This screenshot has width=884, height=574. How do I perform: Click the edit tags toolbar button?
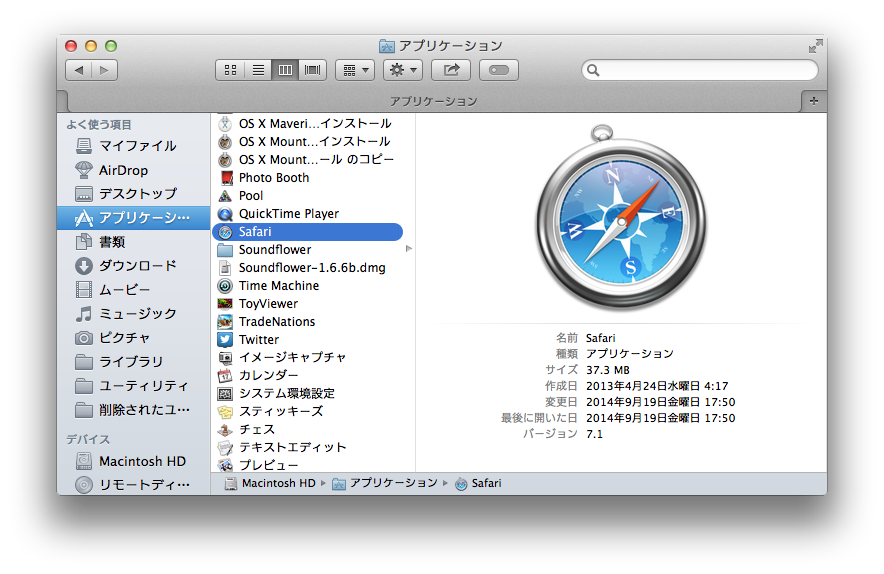tap(499, 70)
